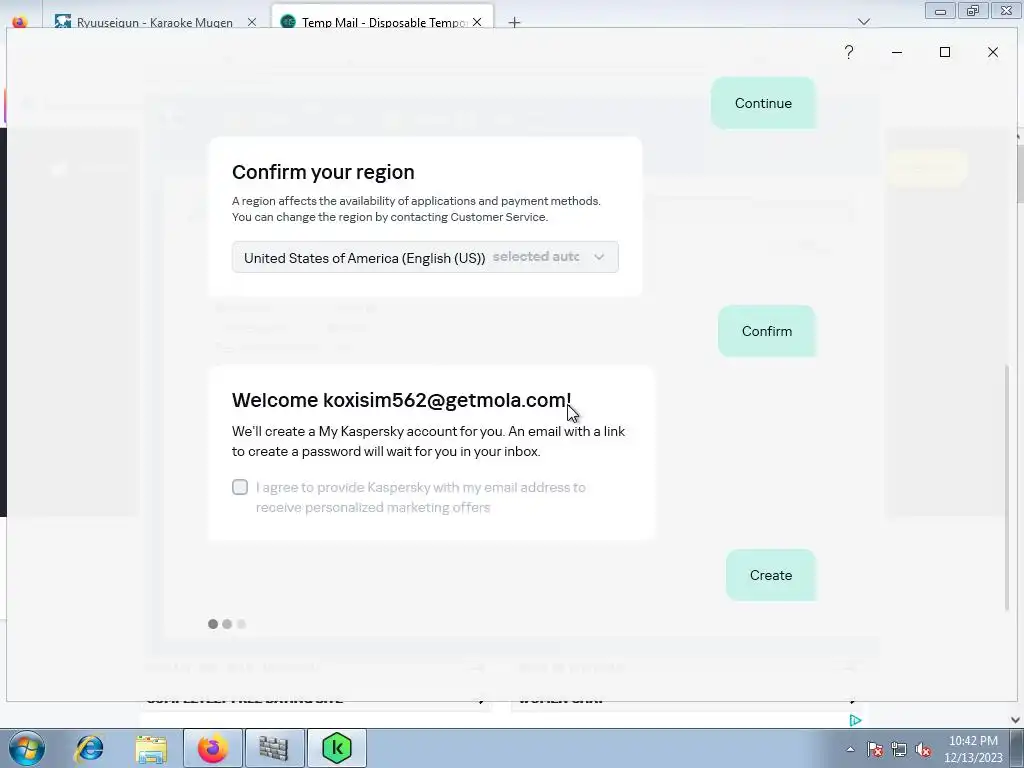Open the volume tray icon
The width and height of the screenshot is (1024, 768).
click(923, 749)
